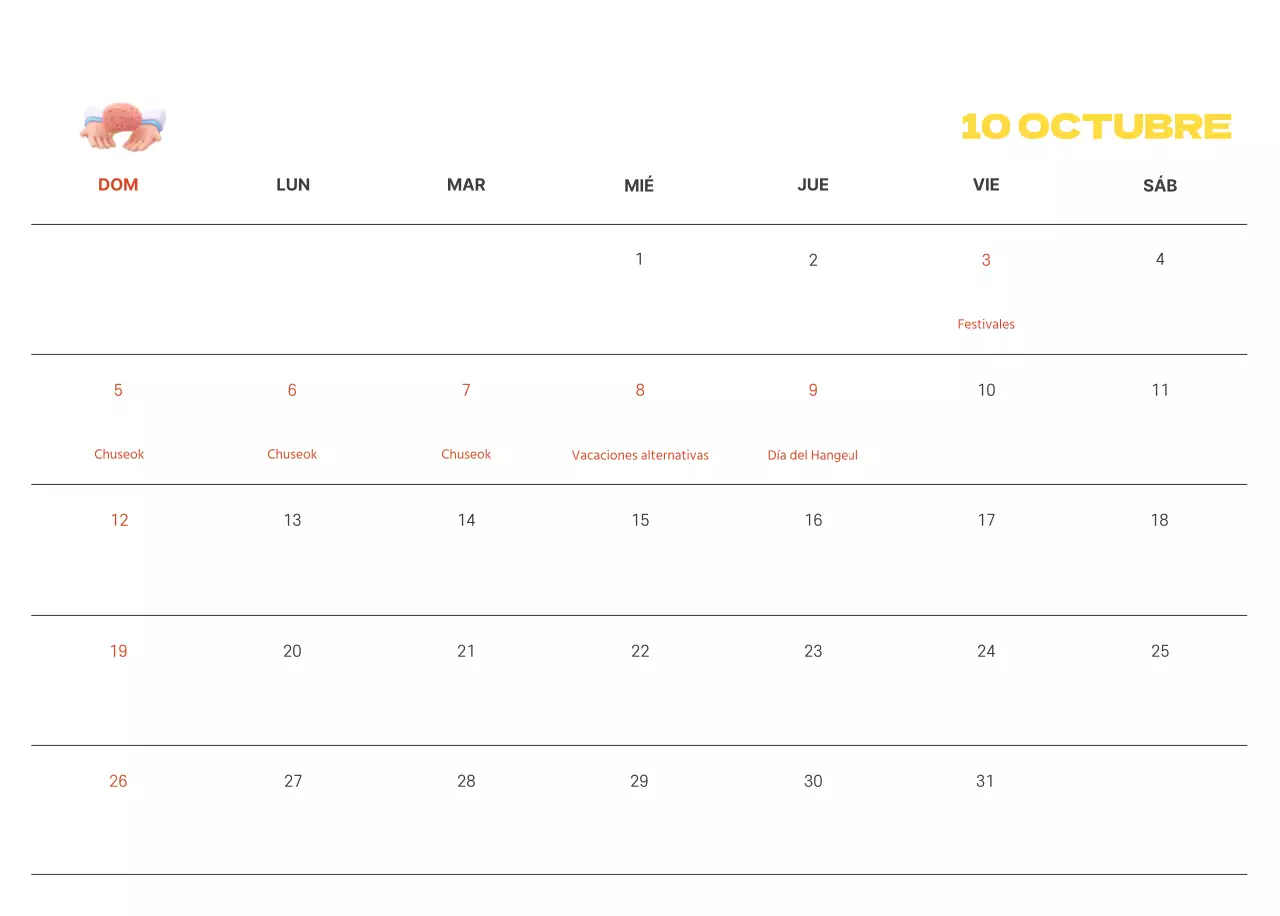Select day 22 on Wednesday
The image size is (1280, 916).
pyautogui.click(x=640, y=651)
